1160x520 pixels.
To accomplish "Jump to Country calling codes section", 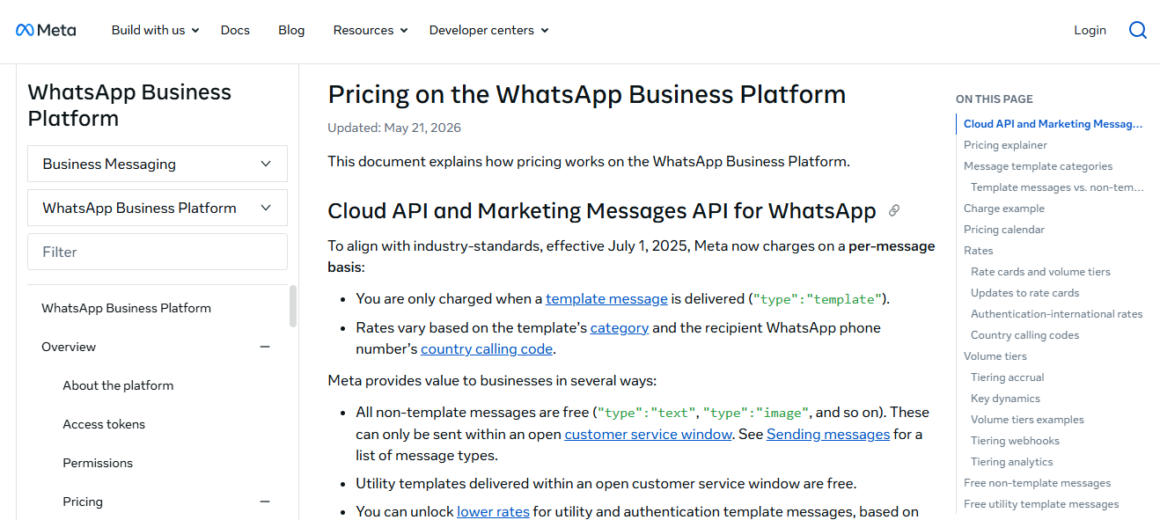I will 1025,335.
